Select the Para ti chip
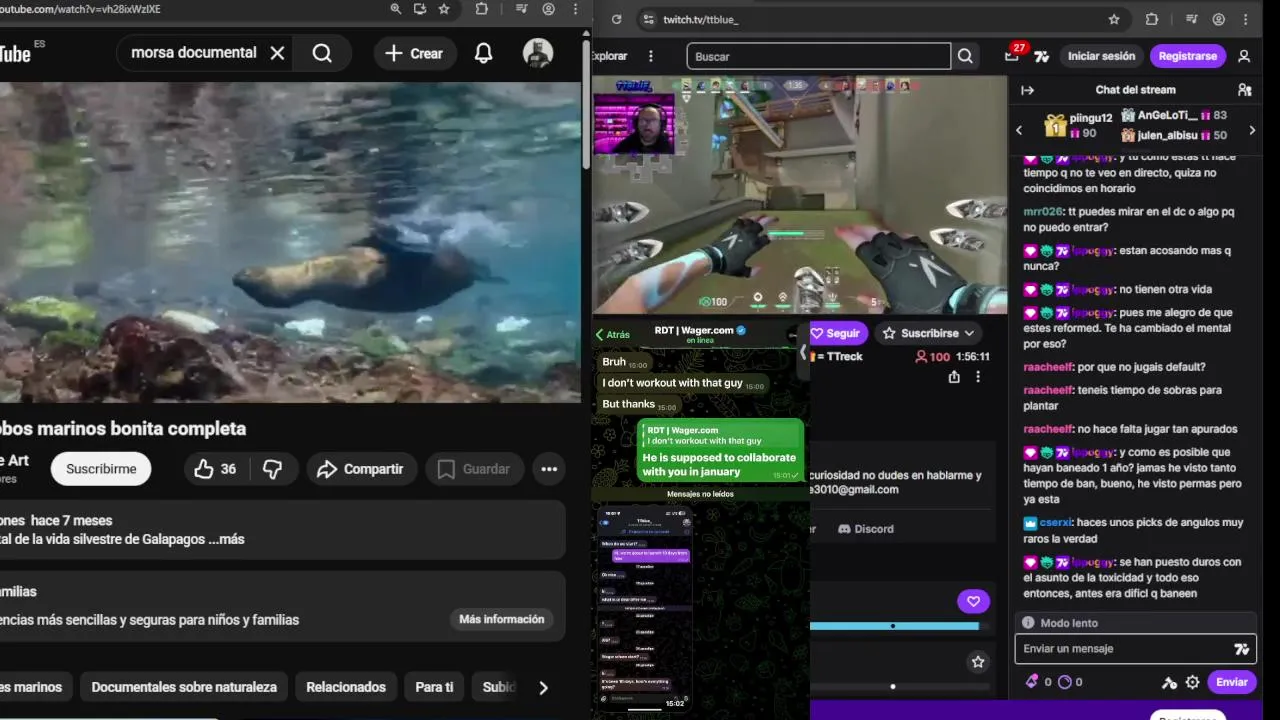Screen dimensions: 1280x720 tap(434, 687)
